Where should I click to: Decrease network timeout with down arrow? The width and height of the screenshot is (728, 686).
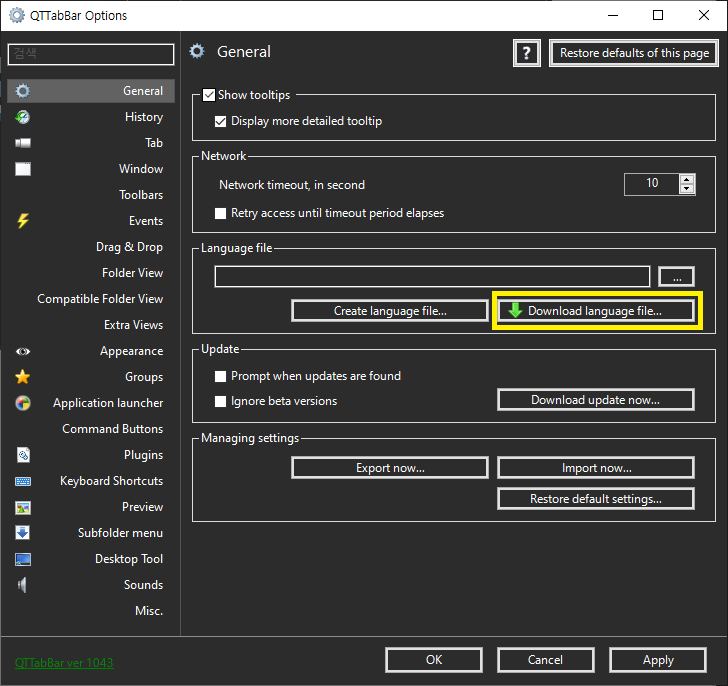click(687, 189)
